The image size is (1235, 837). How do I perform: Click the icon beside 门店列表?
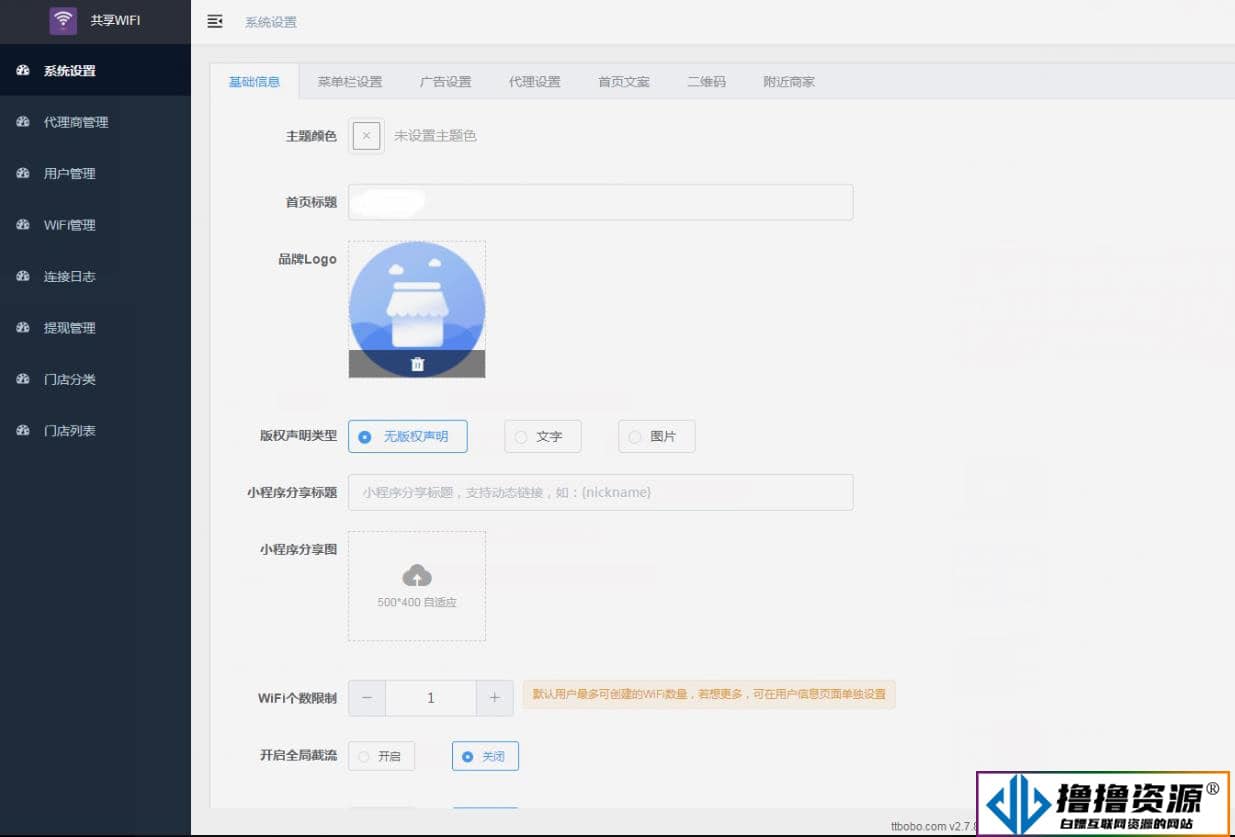[x=23, y=431]
